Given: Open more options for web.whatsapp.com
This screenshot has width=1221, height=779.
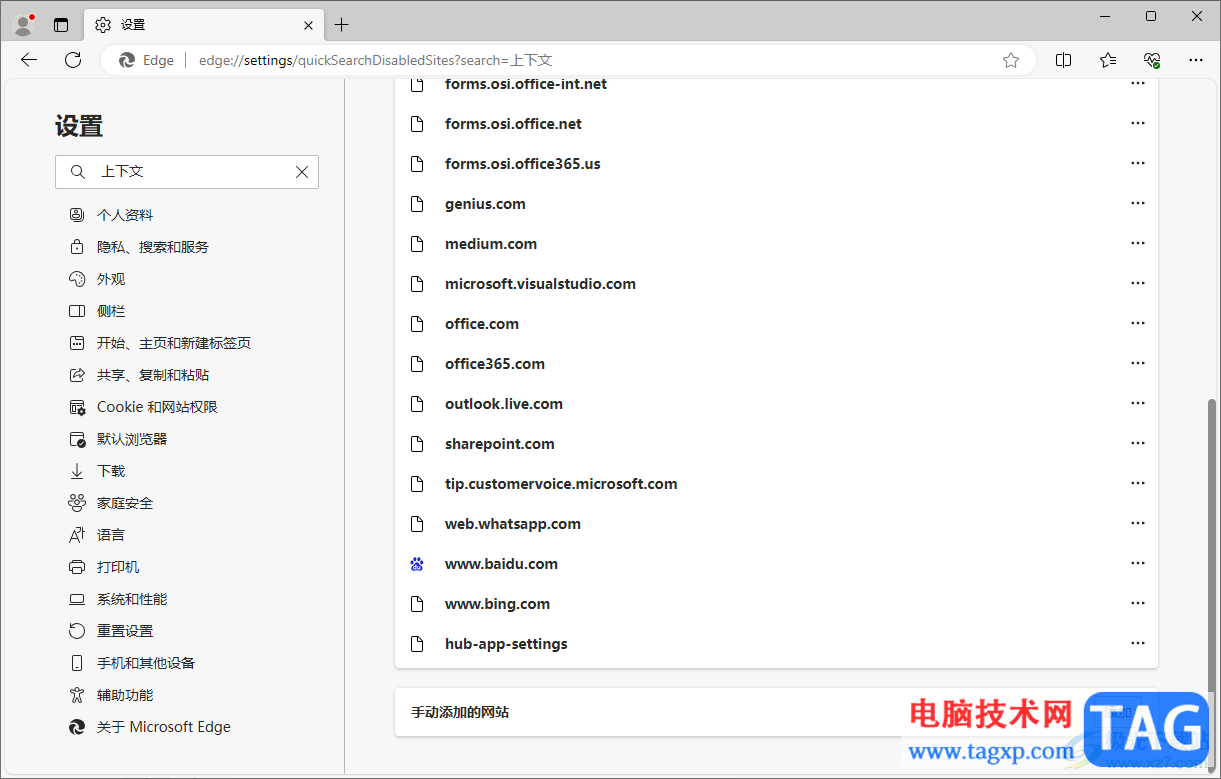Looking at the screenshot, I should [1137, 523].
